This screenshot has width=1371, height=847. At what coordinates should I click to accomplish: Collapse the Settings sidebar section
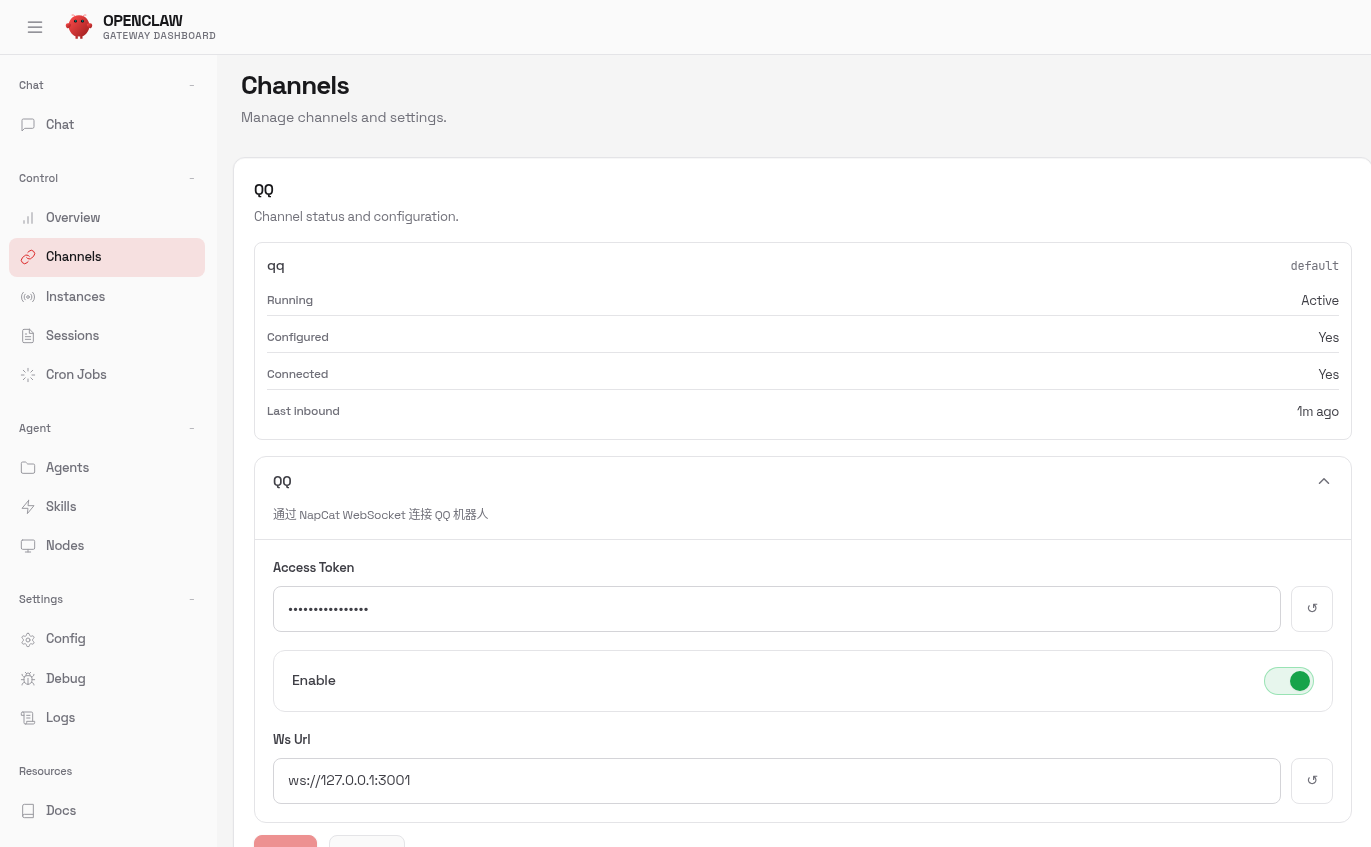tap(192, 599)
